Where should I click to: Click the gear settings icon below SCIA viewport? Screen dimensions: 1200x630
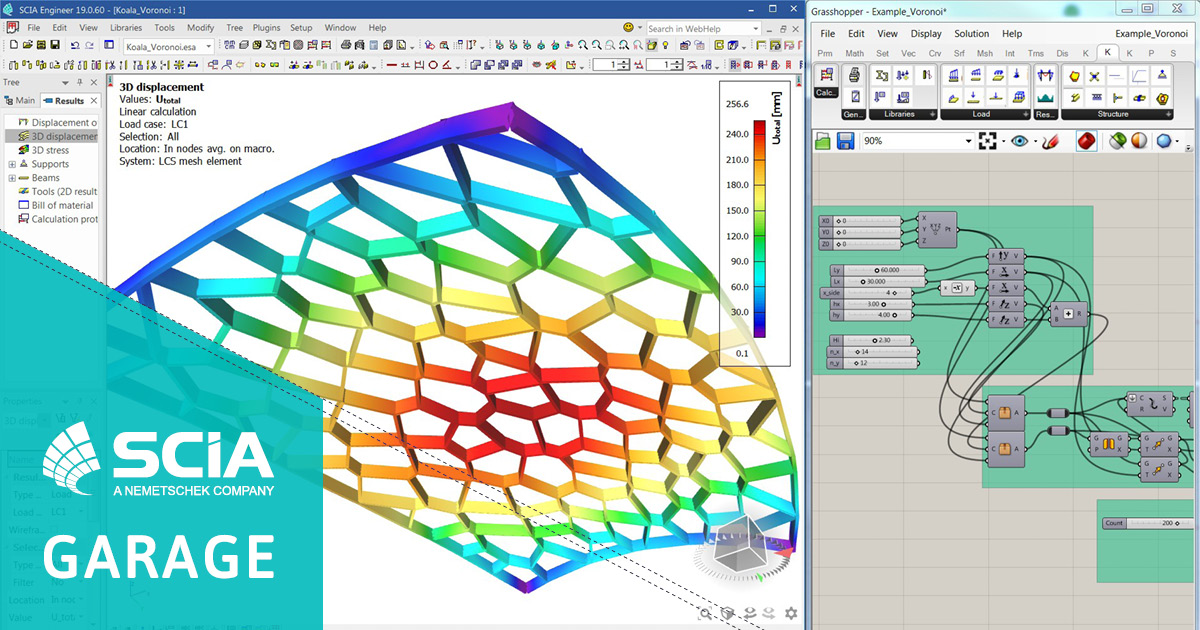coord(791,613)
